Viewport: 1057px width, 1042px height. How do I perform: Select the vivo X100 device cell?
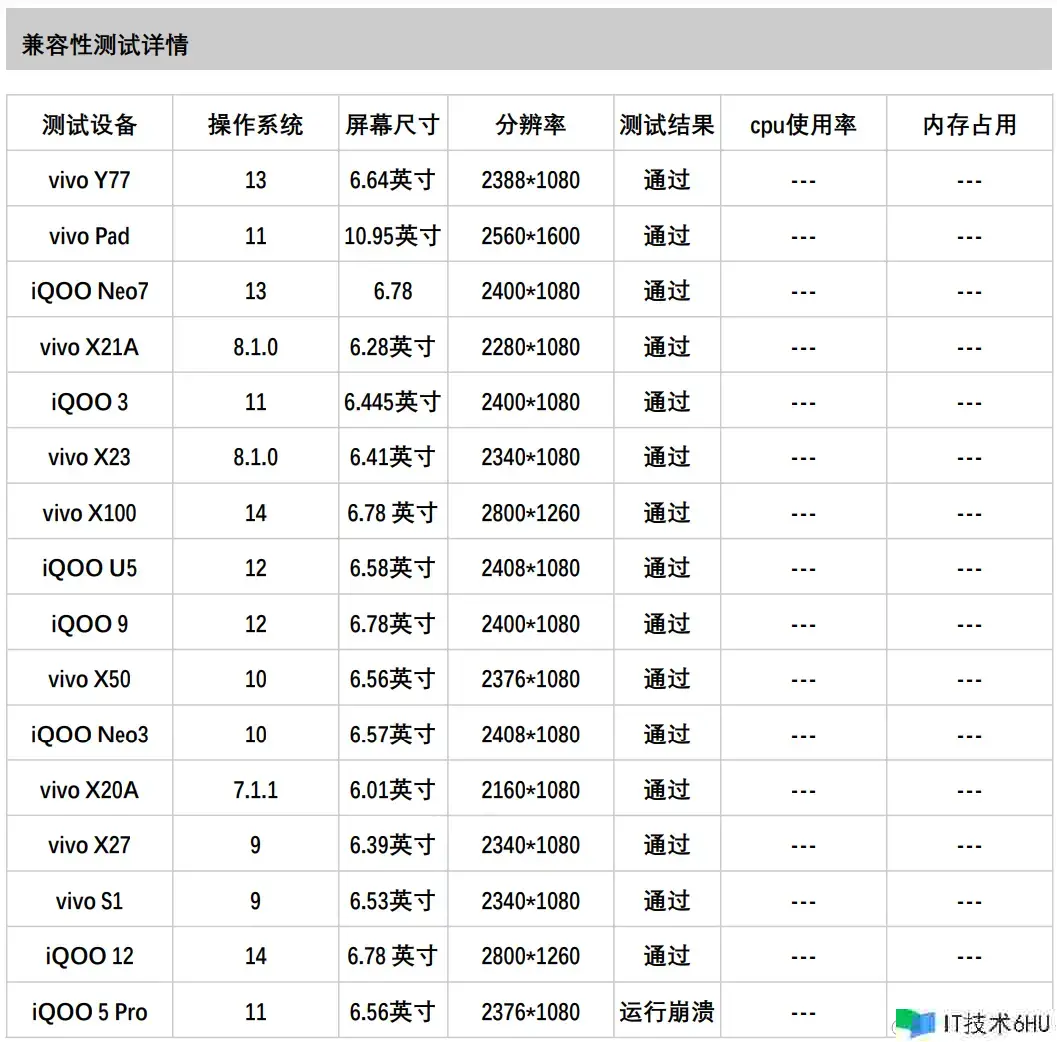pyautogui.click(x=89, y=514)
